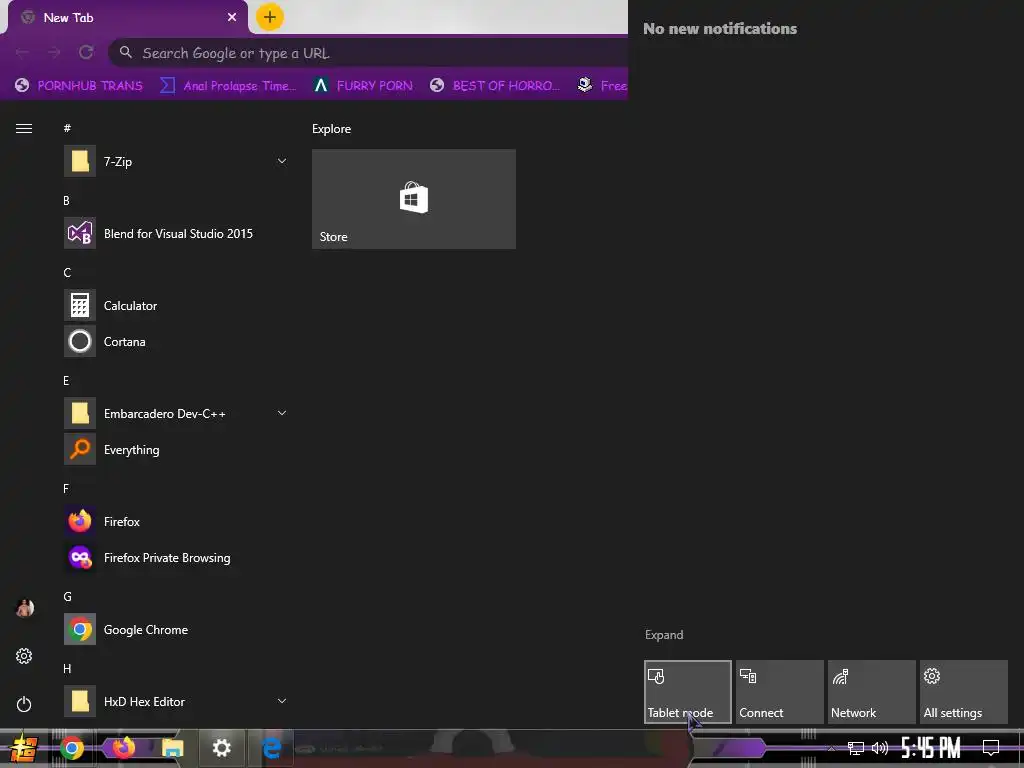Viewport: 1024px width, 768px height.
Task: Open the Everything search app
Action: pos(176,449)
